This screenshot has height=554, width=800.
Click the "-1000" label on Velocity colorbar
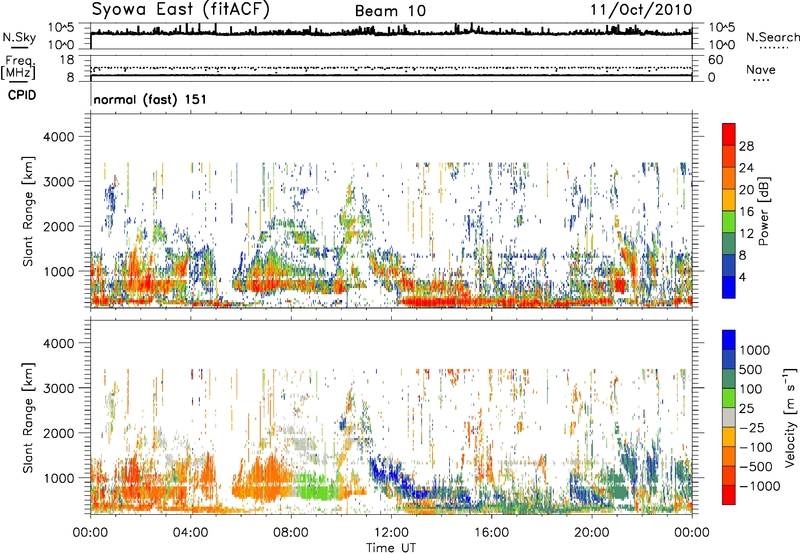[x=759, y=486]
